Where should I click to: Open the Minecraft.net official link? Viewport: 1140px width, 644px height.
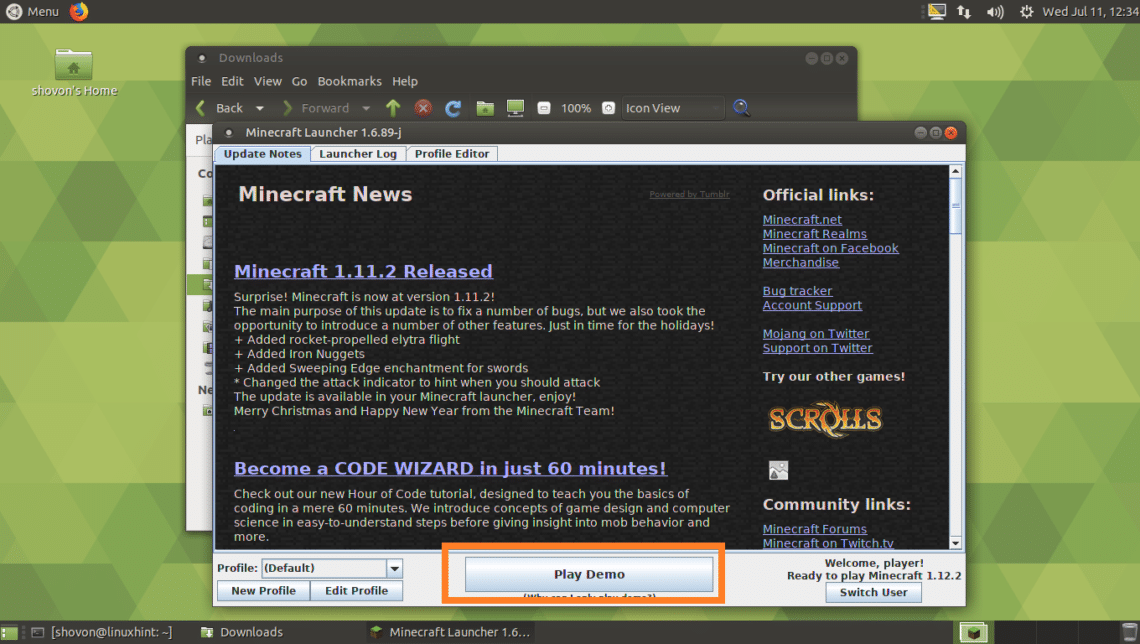click(802, 220)
